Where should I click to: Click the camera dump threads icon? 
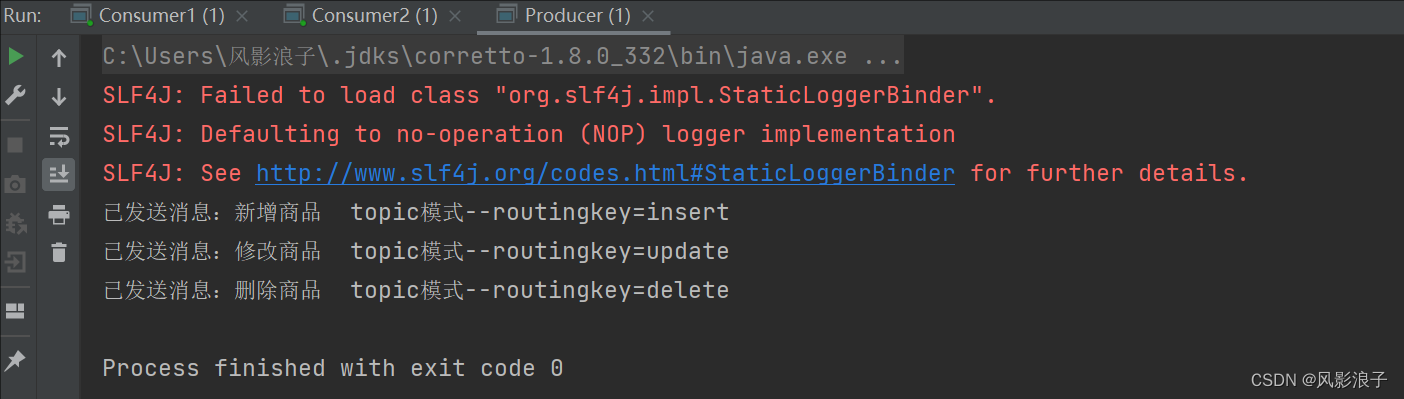15,184
